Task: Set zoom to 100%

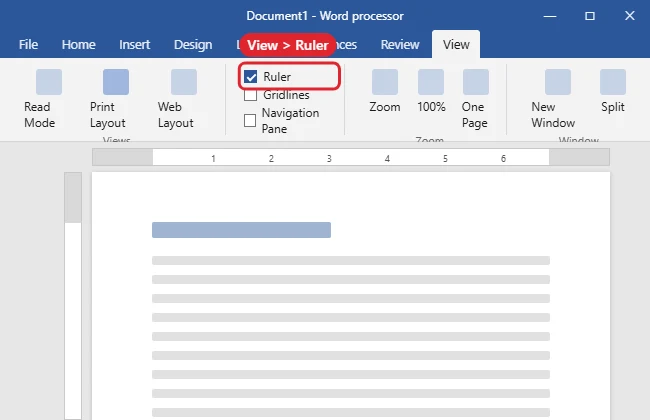Action: pyautogui.click(x=431, y=91)
